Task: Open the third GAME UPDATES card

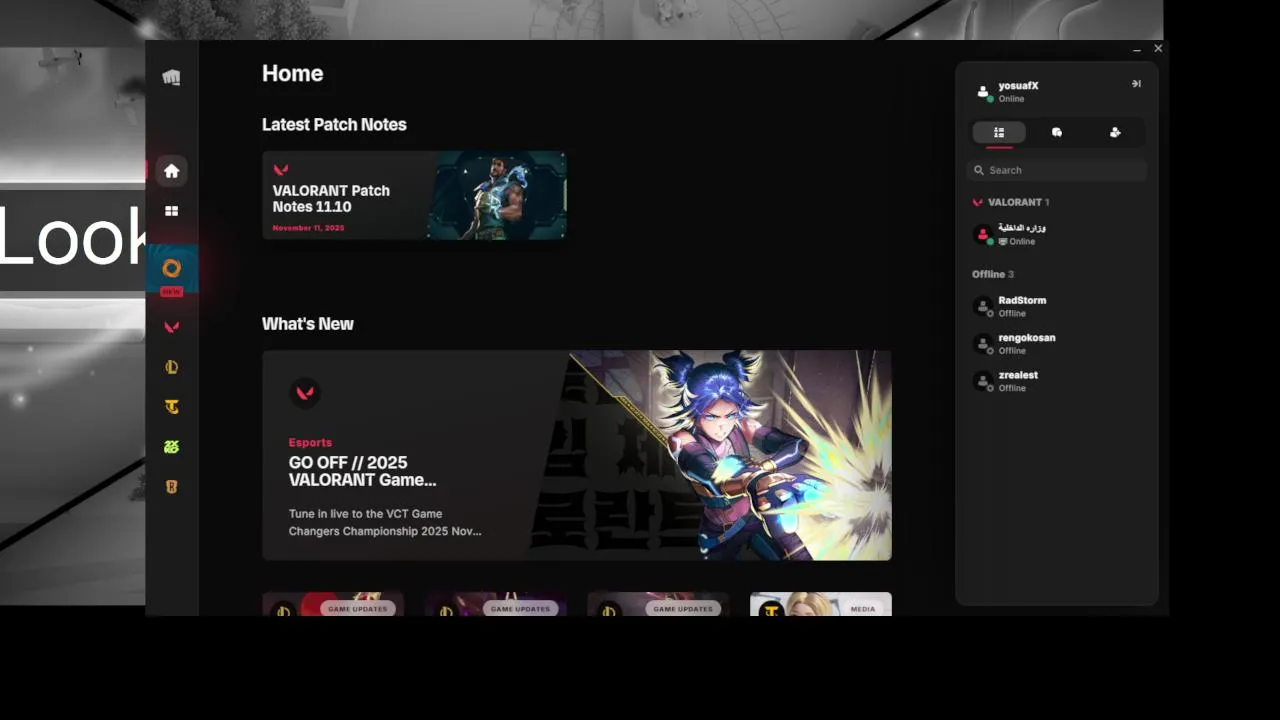Action: tap(658, 603)
